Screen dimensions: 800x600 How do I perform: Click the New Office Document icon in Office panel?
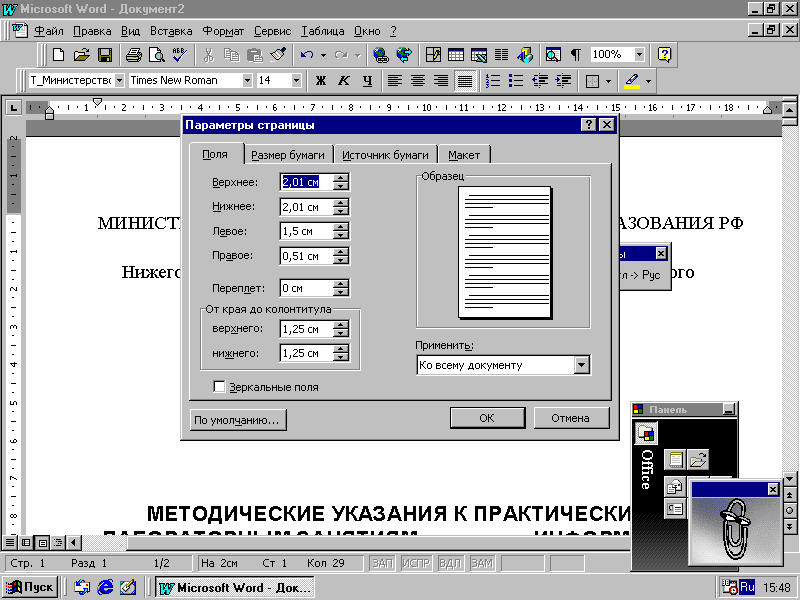[x=675, y=460]
